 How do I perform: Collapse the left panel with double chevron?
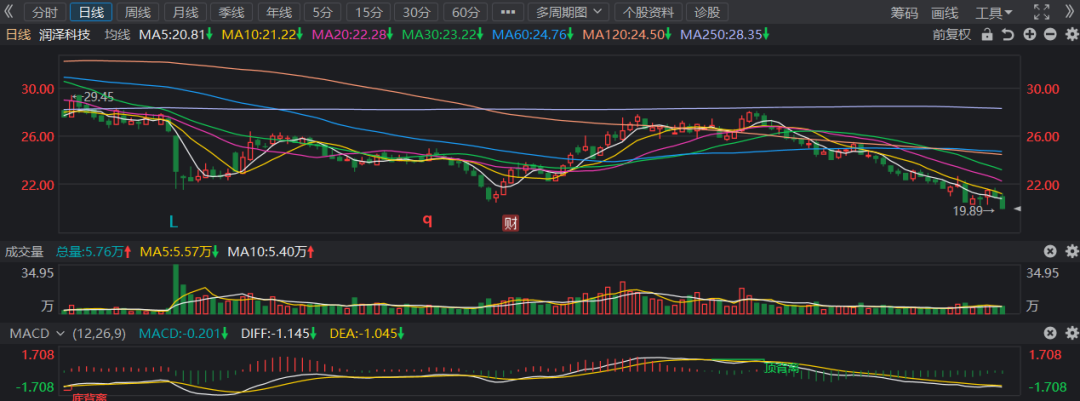click(x=10, y=13)
